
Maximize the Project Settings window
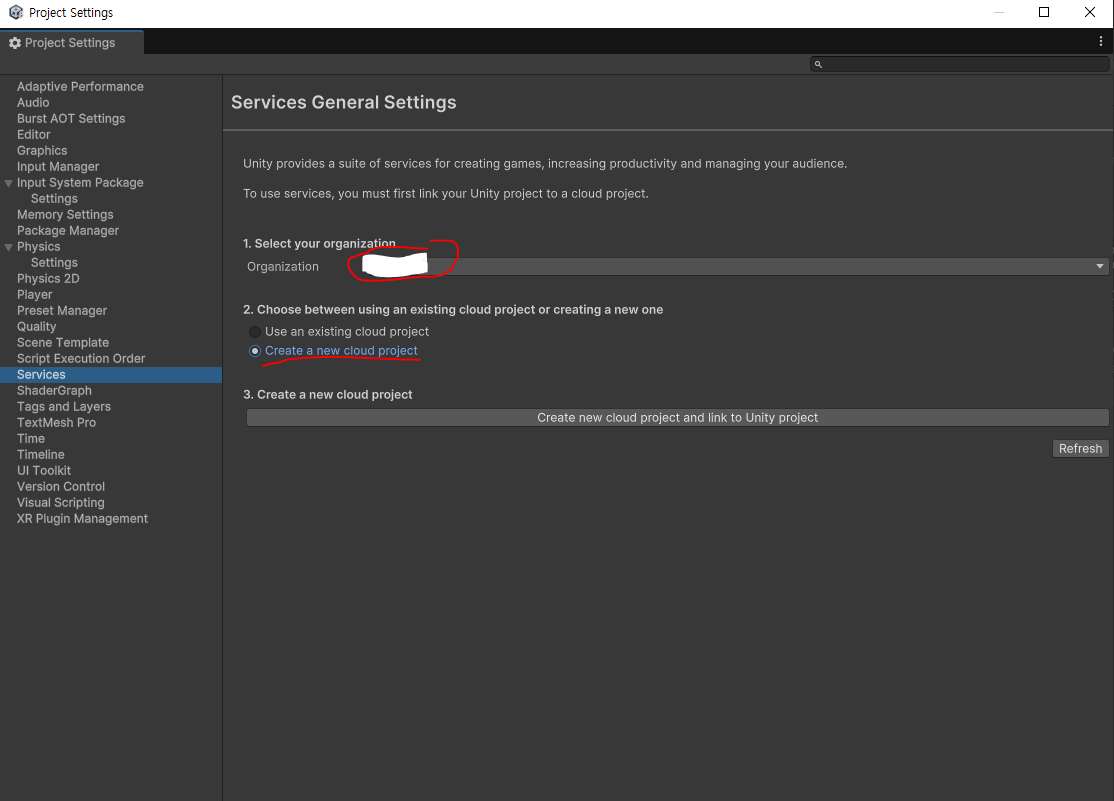[x=1044, y=12]
